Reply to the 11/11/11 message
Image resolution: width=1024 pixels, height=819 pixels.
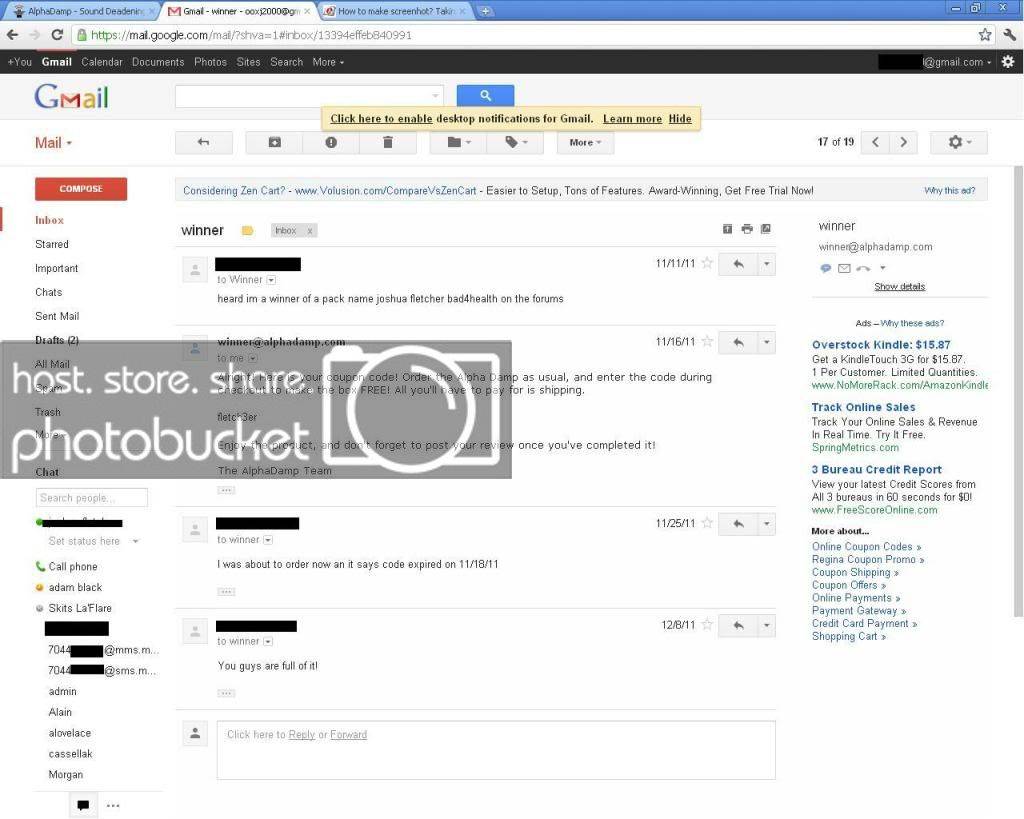[738, 264]
